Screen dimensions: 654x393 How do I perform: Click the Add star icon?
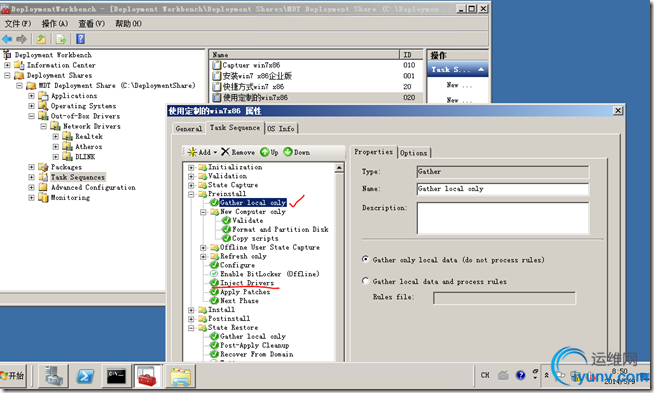point(192,152)
